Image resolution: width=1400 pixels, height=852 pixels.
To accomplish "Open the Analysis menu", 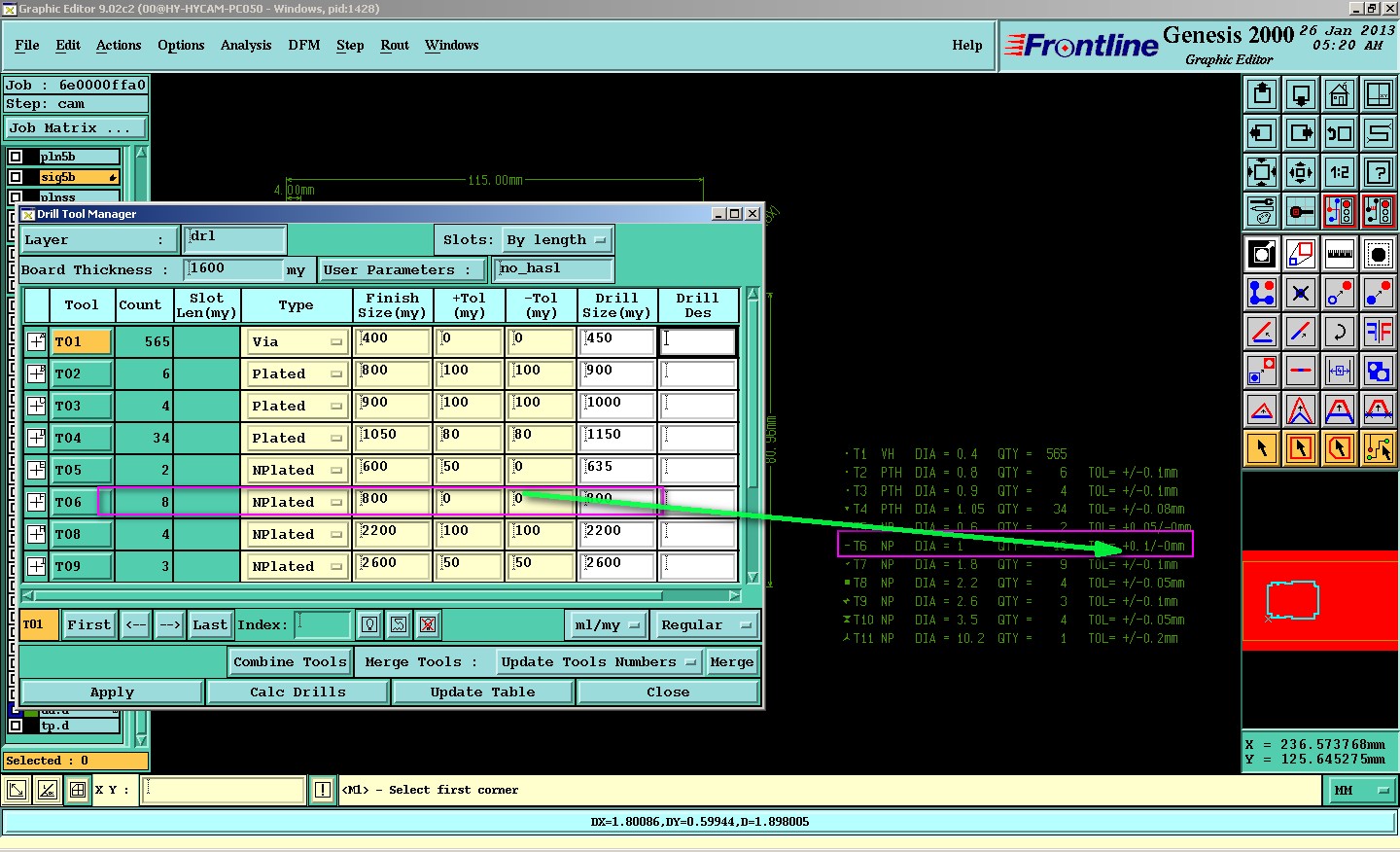I will click(x=245, y=46).
